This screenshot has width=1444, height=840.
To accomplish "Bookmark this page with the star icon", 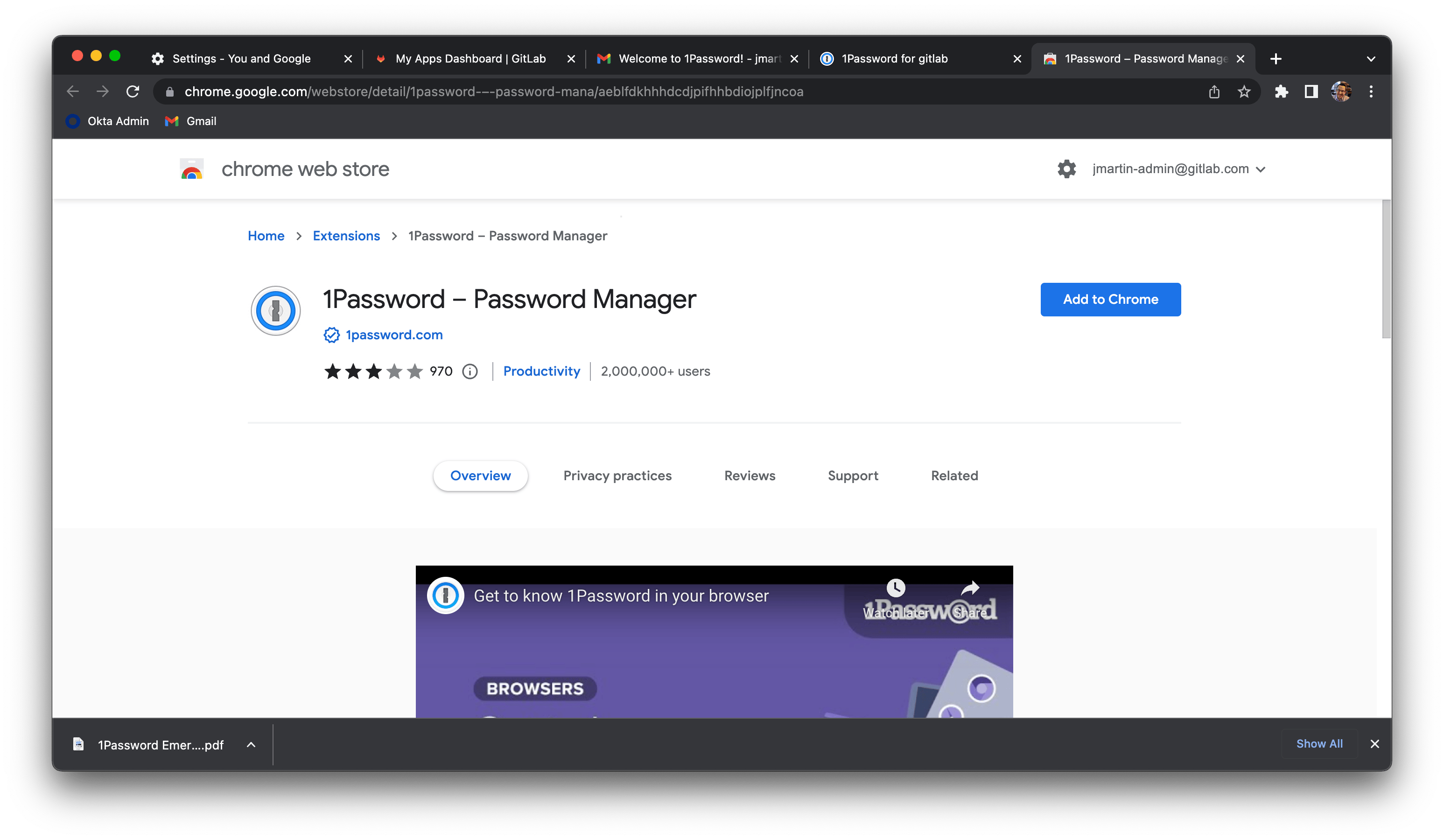I will coord(1244,91).
